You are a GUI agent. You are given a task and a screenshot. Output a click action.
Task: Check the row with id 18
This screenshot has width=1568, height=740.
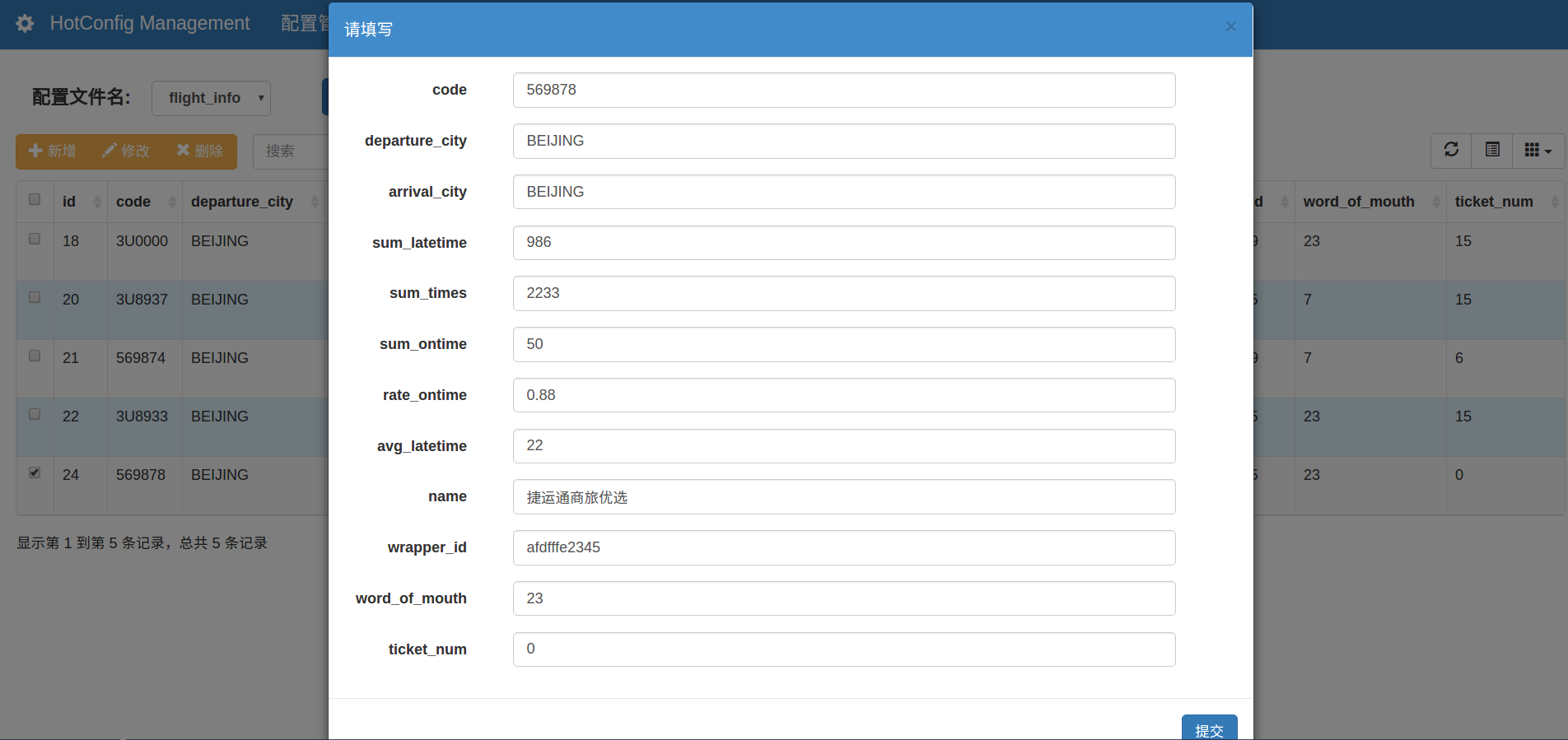[35, 240]
